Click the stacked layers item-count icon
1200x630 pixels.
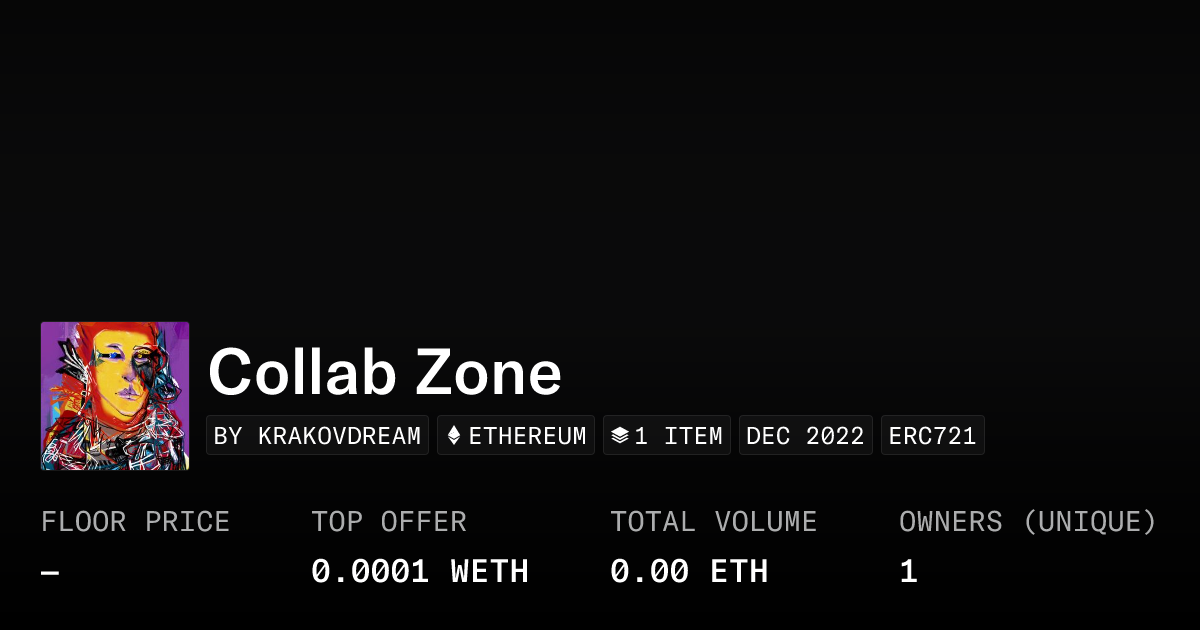pyautogui.click(x=620, y=436)
